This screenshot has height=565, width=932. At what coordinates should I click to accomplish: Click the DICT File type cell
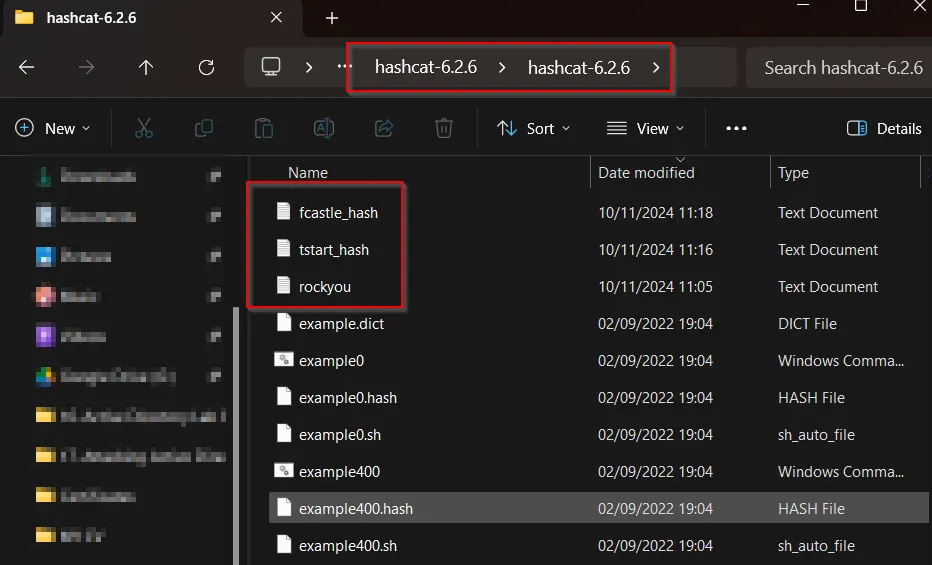807,324
